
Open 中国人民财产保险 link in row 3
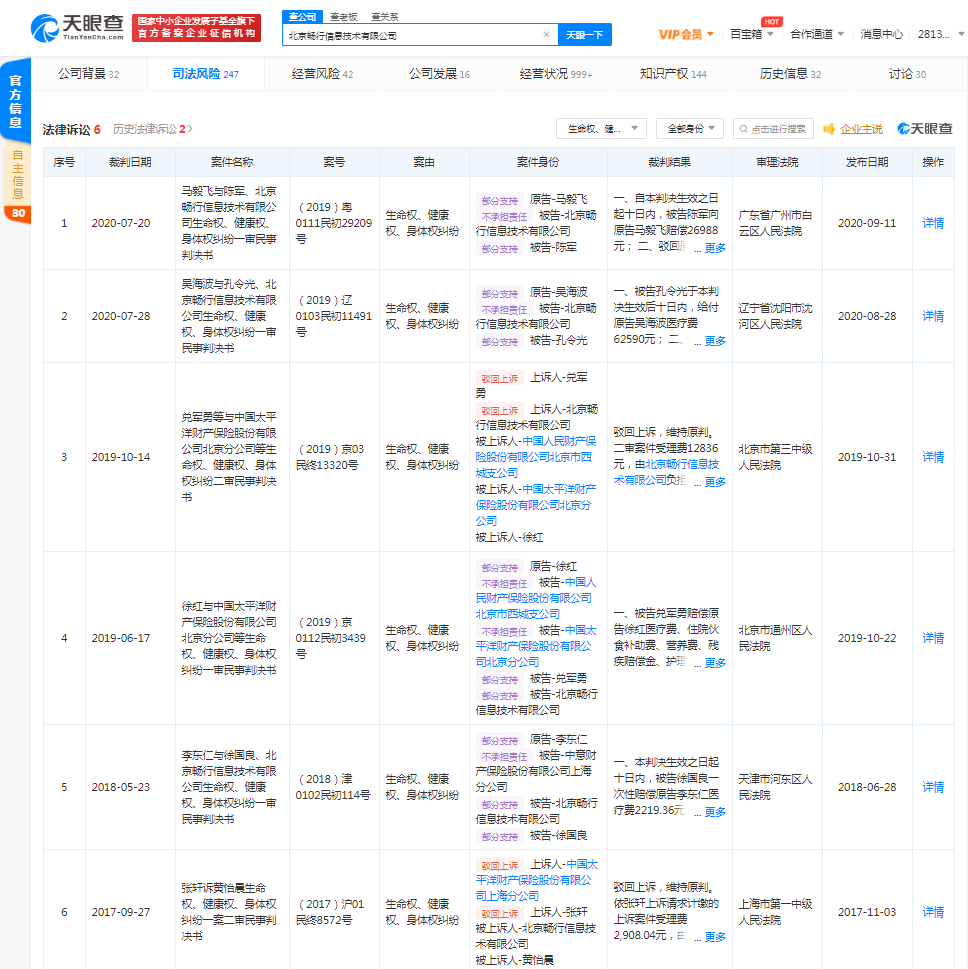coord(535,457)
